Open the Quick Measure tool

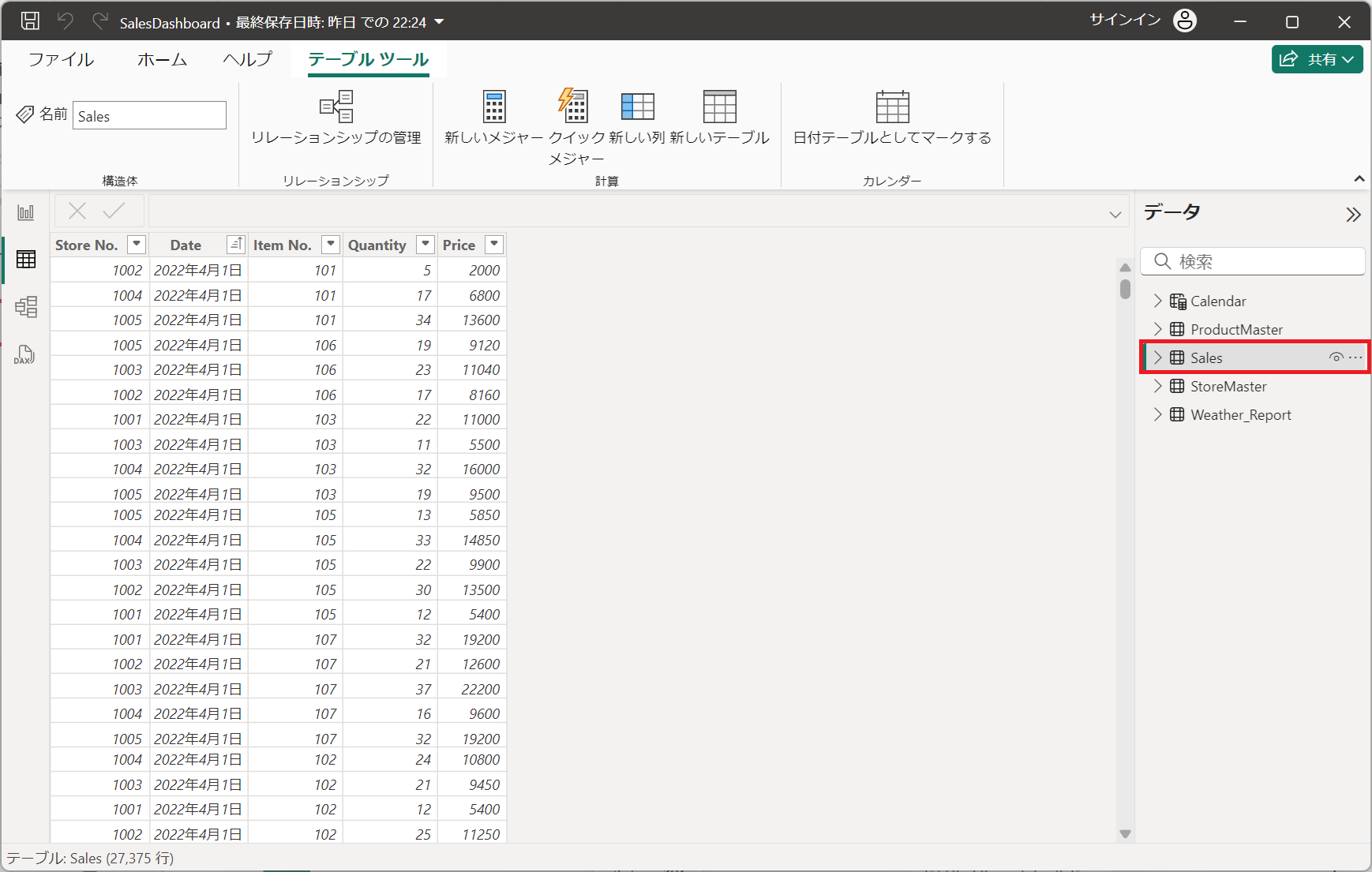(x=575, y=107)
